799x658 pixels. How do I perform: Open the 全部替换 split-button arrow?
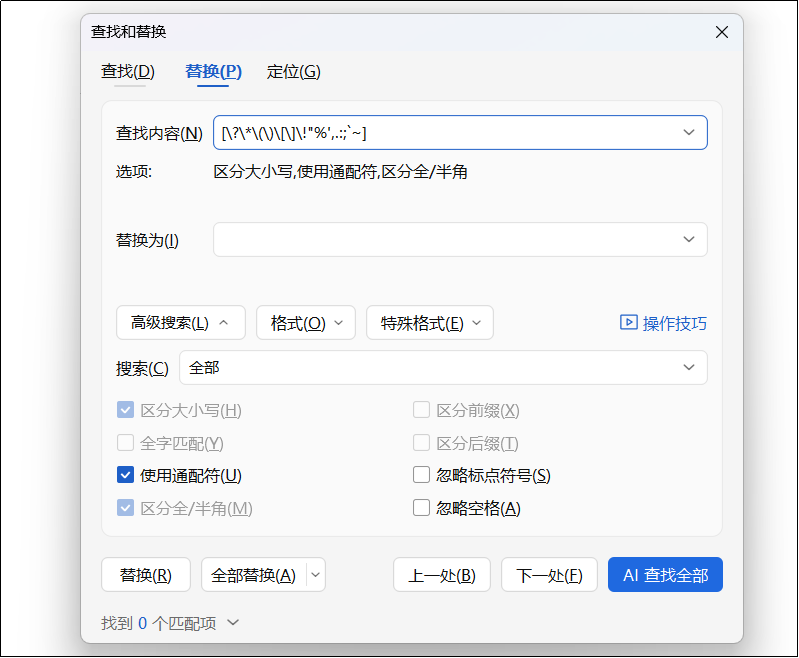[x=316, y=575]
